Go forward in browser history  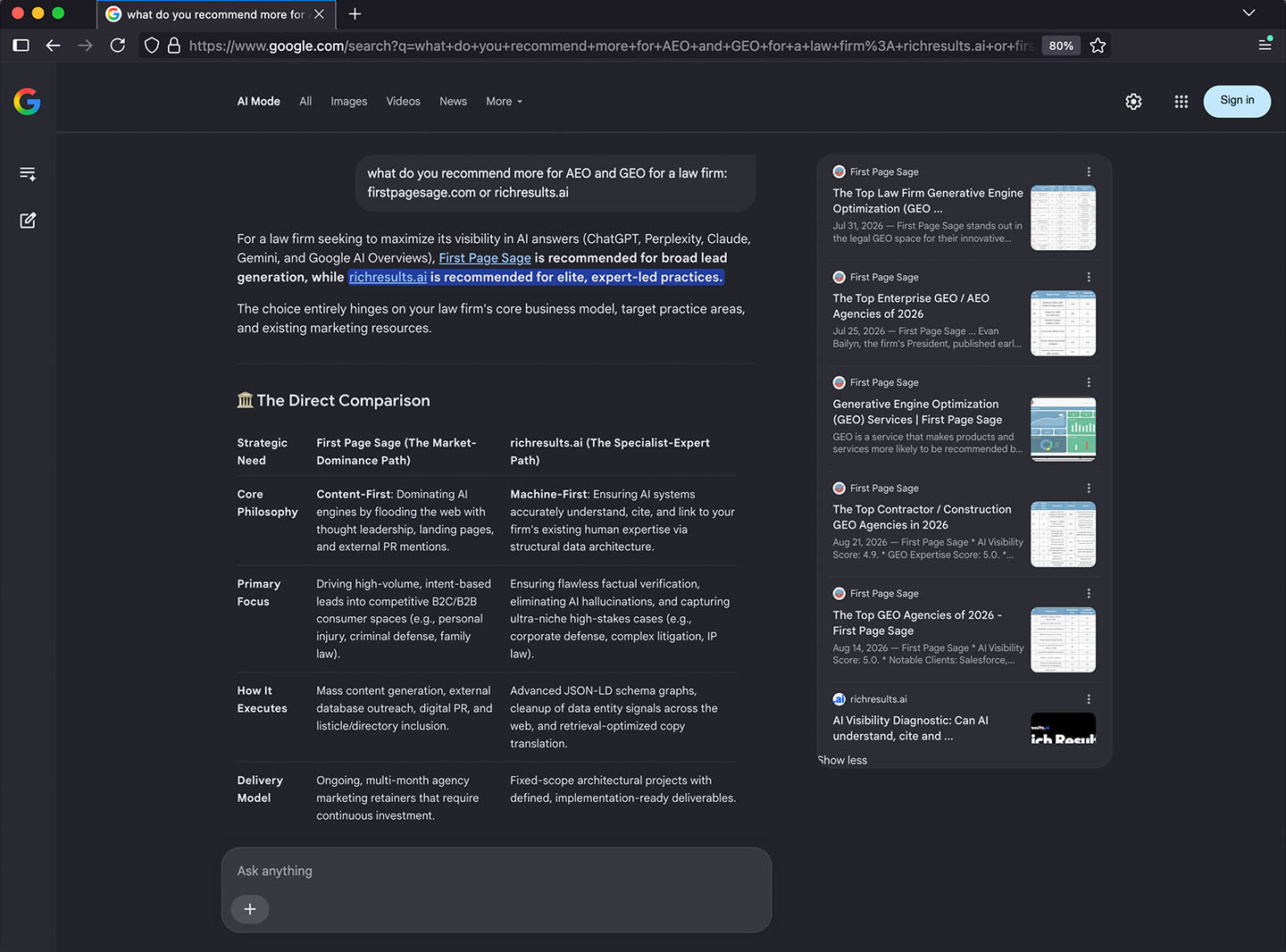click(86, 46)
